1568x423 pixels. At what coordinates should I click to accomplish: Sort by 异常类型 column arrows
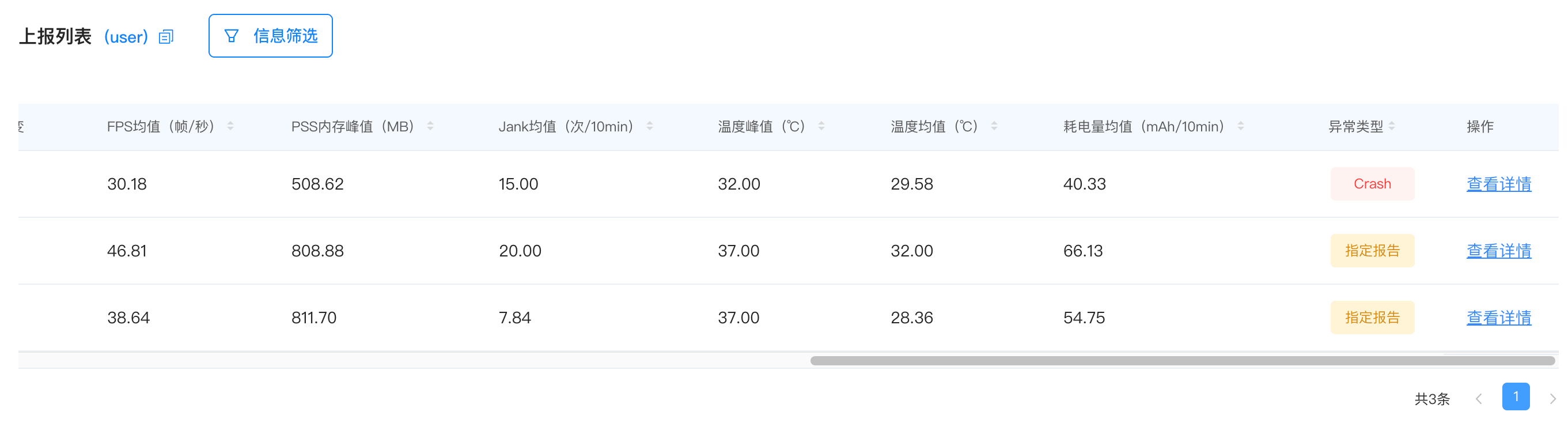coord(1392,126)
